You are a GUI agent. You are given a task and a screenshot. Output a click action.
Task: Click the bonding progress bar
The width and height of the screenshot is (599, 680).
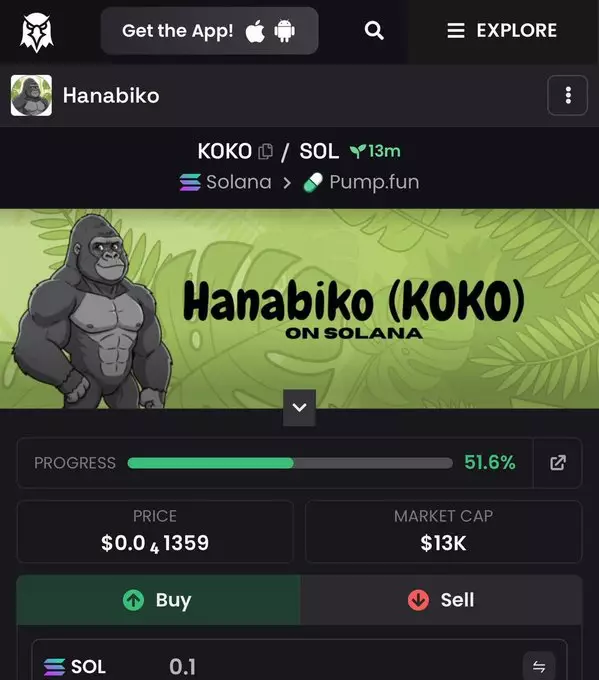pos(290,463)
